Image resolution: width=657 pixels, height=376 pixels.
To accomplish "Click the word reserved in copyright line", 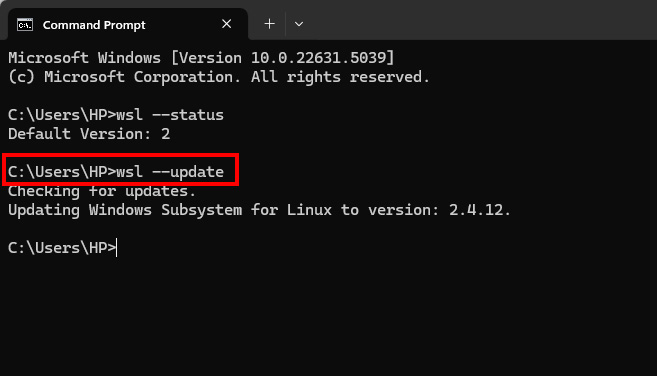I will coord(386,77).
